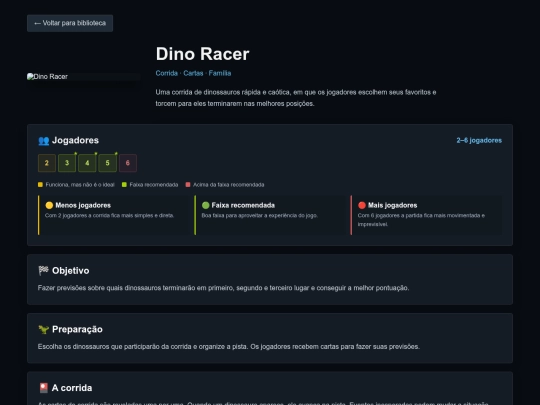540x405 pixels.
Task: Click the Menos jogadores card title
Action: tap(83, 205)
